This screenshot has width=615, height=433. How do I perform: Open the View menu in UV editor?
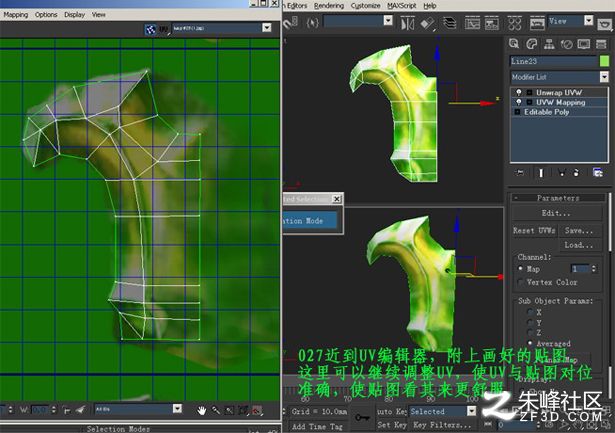coord(98,15)
